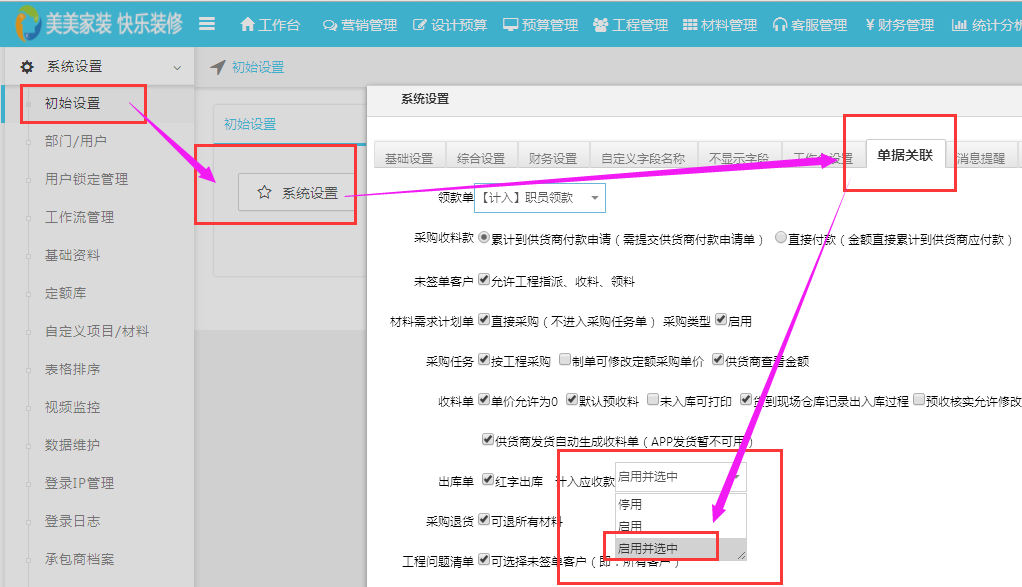Open 部门/用户 in sidebar

click(x=76, y=142)
